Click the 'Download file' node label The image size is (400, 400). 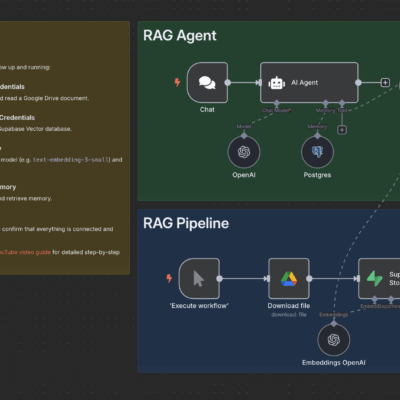click(289, 306)
